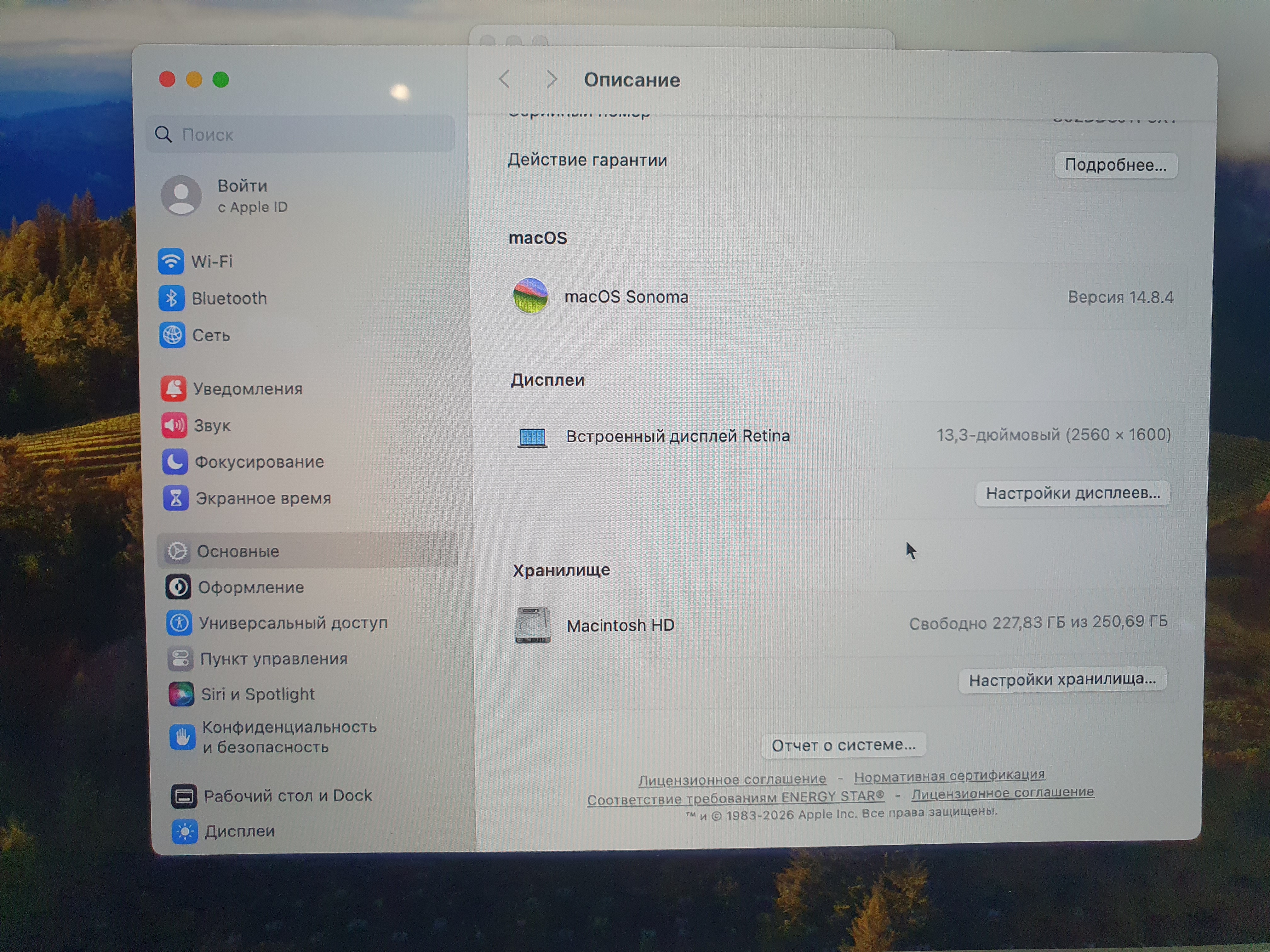
Task: Click the Звук speaker icon
Action: 174,425
